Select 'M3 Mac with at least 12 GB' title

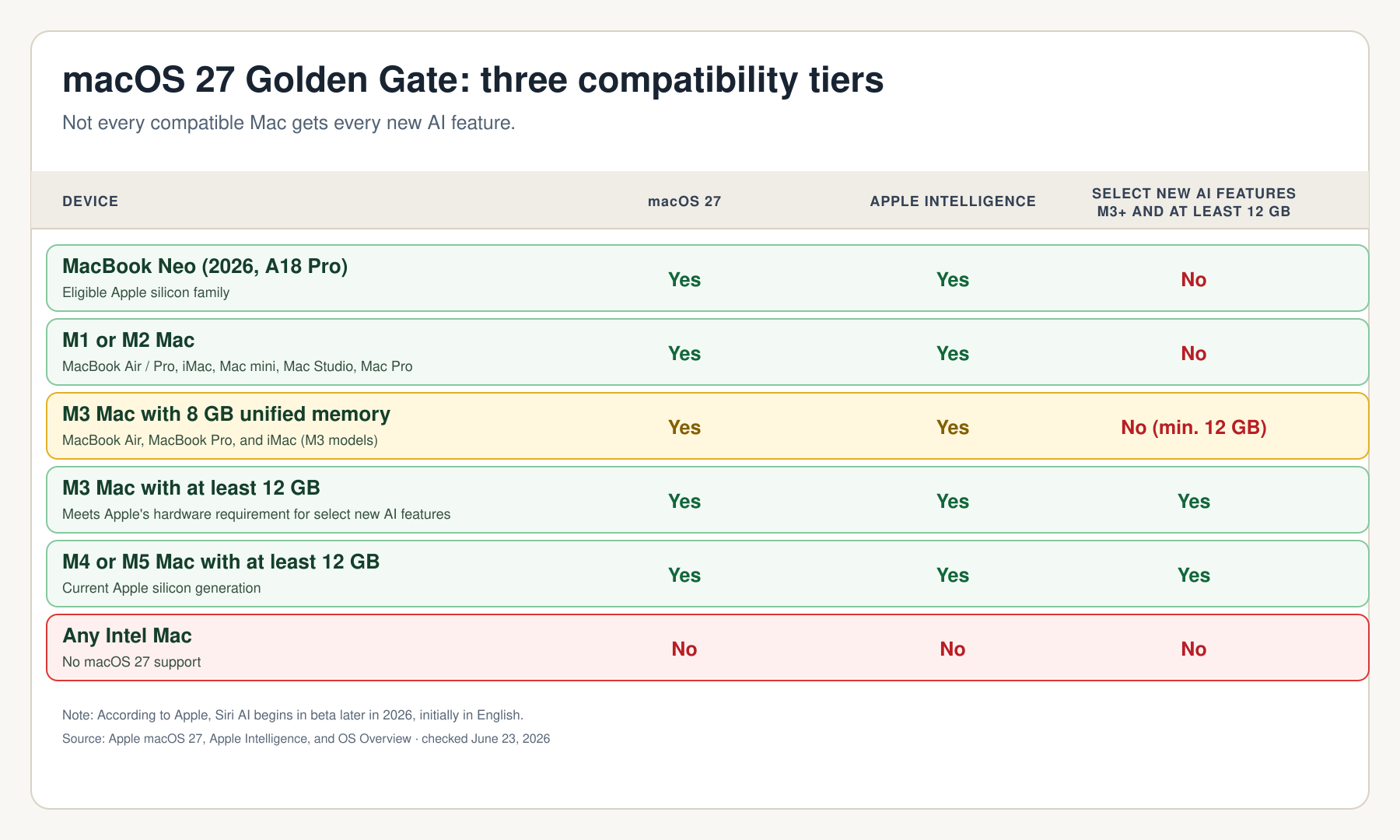[x=191, y=488]
